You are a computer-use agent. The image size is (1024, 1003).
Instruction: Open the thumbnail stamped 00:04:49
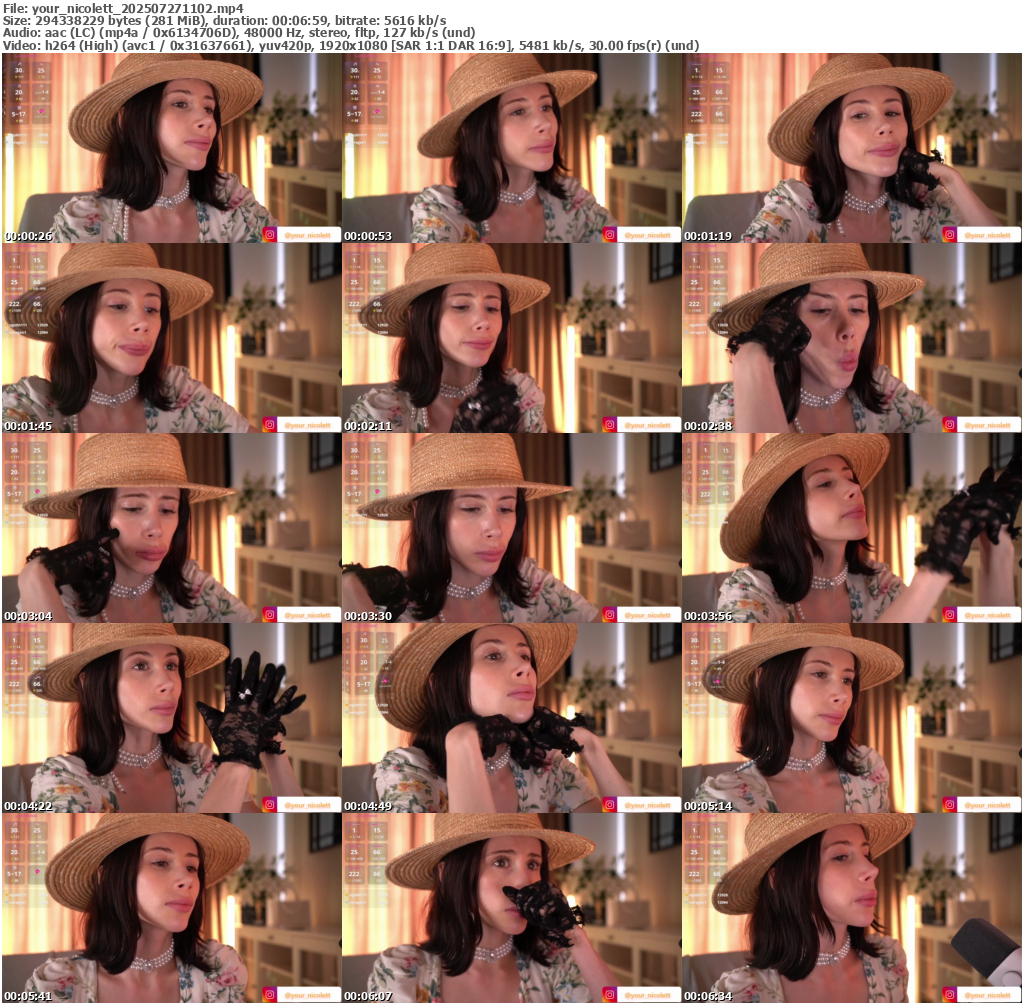511,718
